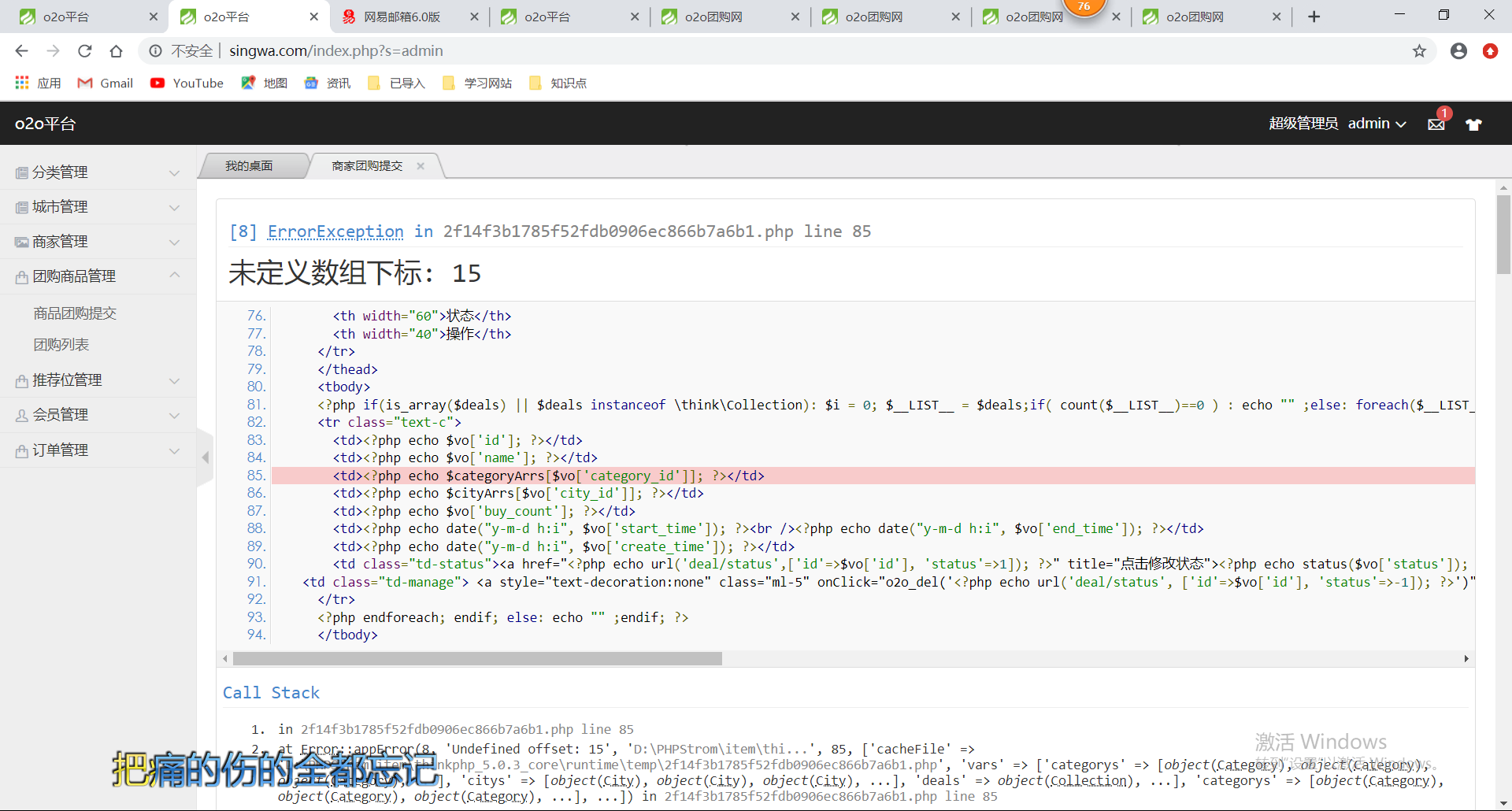Switch to the 我的桌面 tab

tap(249, 166)
